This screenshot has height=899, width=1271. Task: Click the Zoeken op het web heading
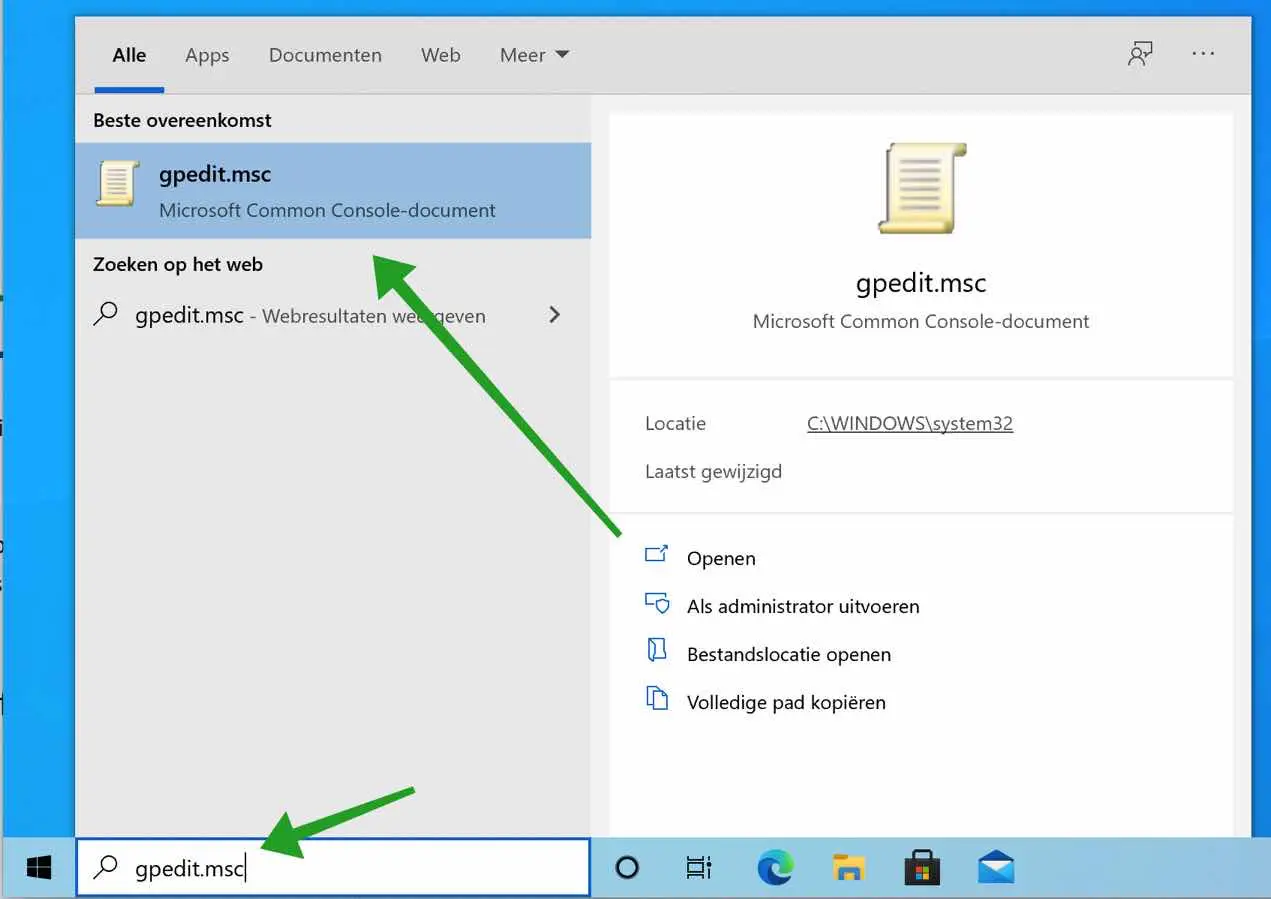click(x=178, y=265)
